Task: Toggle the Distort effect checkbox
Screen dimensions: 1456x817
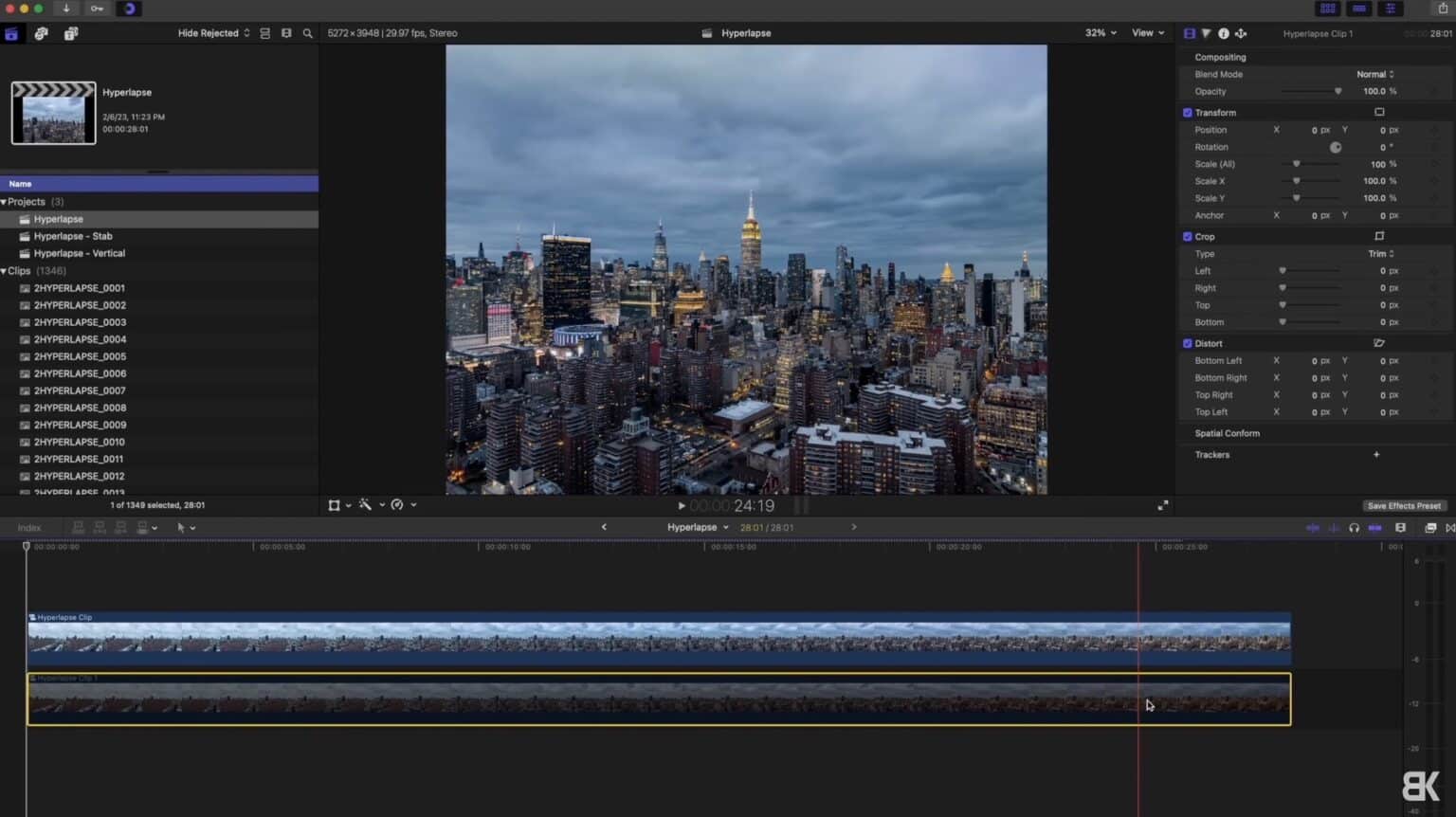Action: pos(1187,342)
